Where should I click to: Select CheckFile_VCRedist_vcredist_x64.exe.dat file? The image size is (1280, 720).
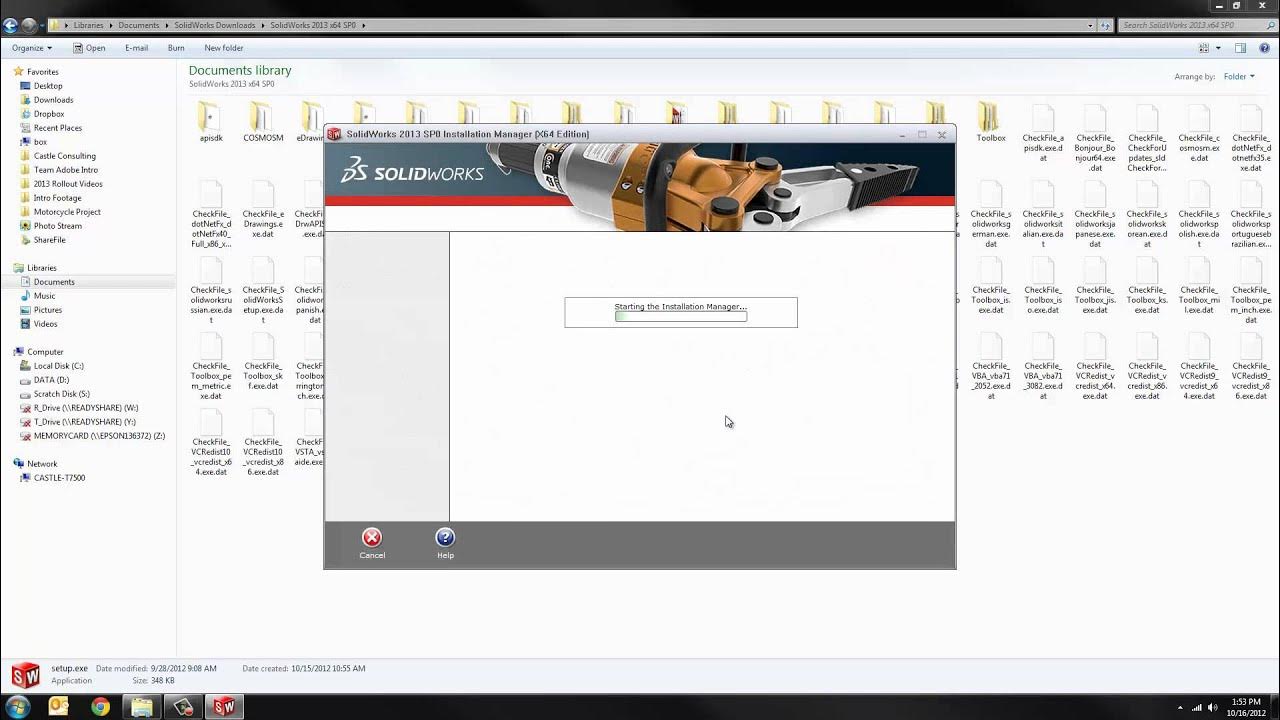point(1095,365)
